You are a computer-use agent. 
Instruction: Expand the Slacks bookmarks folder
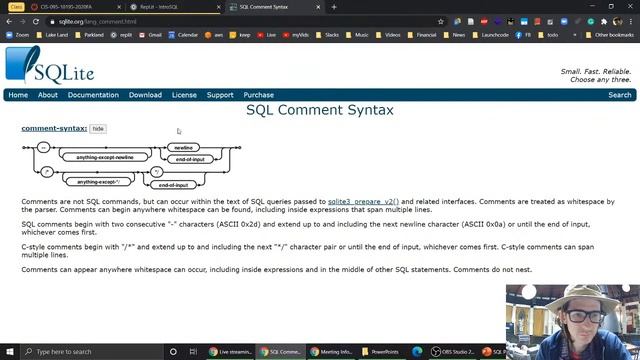[x=327, y=35]
